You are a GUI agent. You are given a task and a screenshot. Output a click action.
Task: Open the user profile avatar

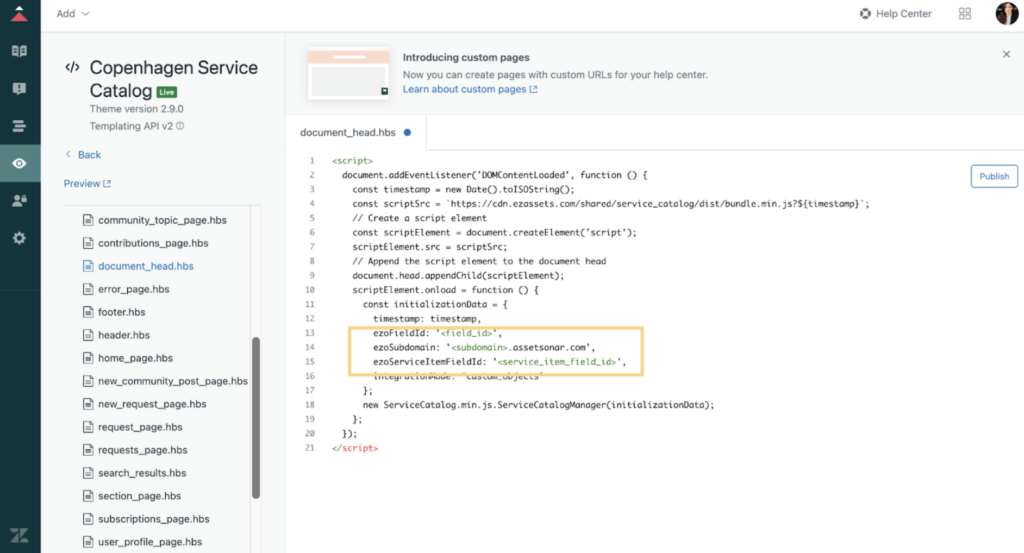[1006, 14]
